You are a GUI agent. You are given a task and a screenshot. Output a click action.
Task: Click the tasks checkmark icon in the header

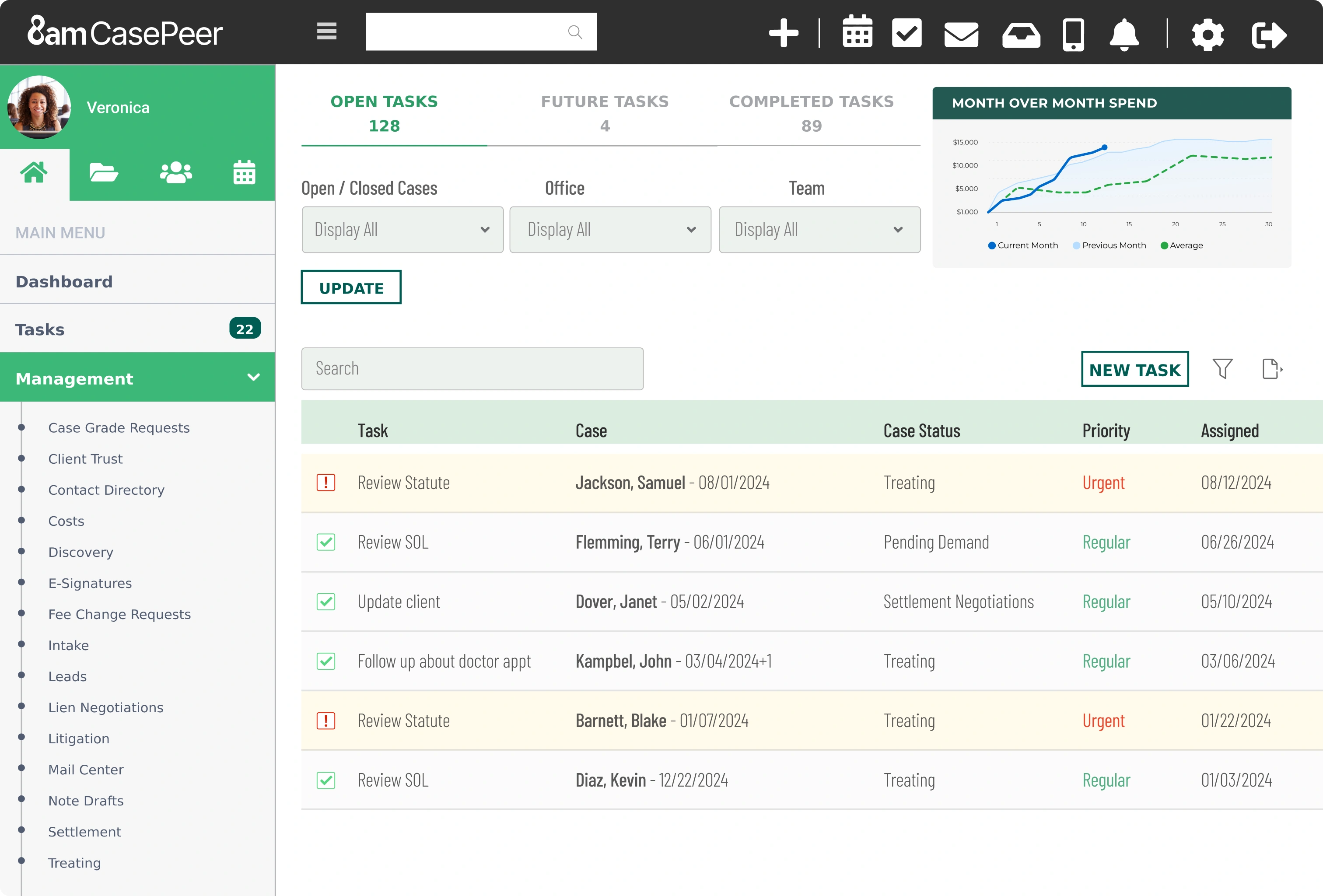tap(907, 33)
